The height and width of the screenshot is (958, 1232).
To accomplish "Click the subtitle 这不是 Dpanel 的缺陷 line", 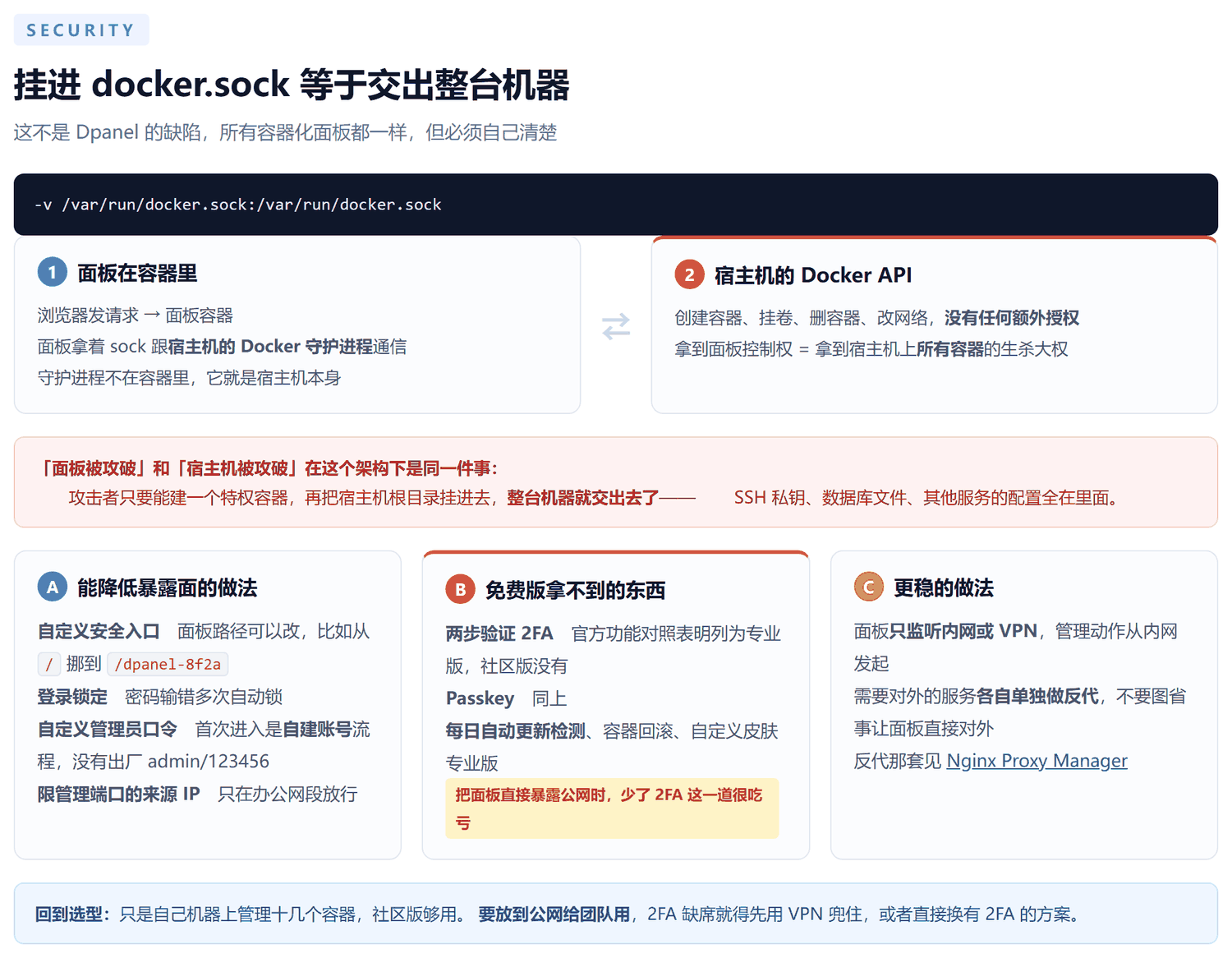I will (285, 133).
